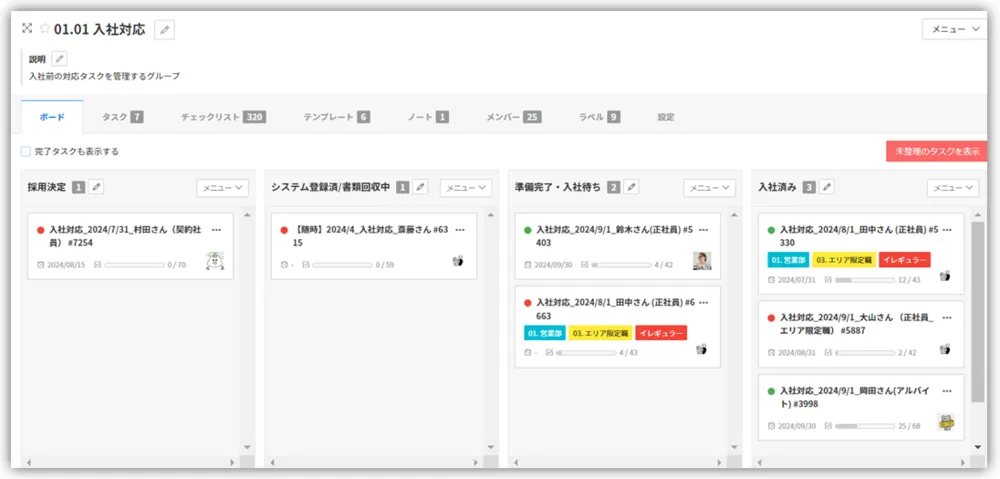Click the fullscreen expand icon beside the title

click(27, 28)
